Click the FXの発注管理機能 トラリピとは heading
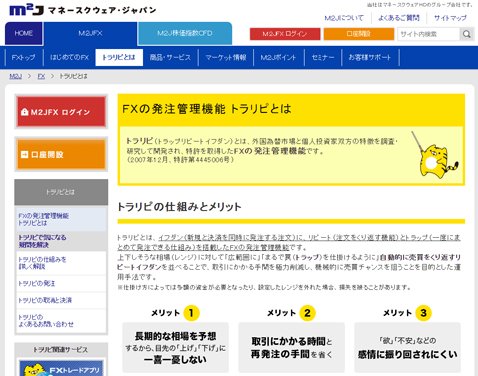This screenshot has height=376, width=478. click(207, 109)
